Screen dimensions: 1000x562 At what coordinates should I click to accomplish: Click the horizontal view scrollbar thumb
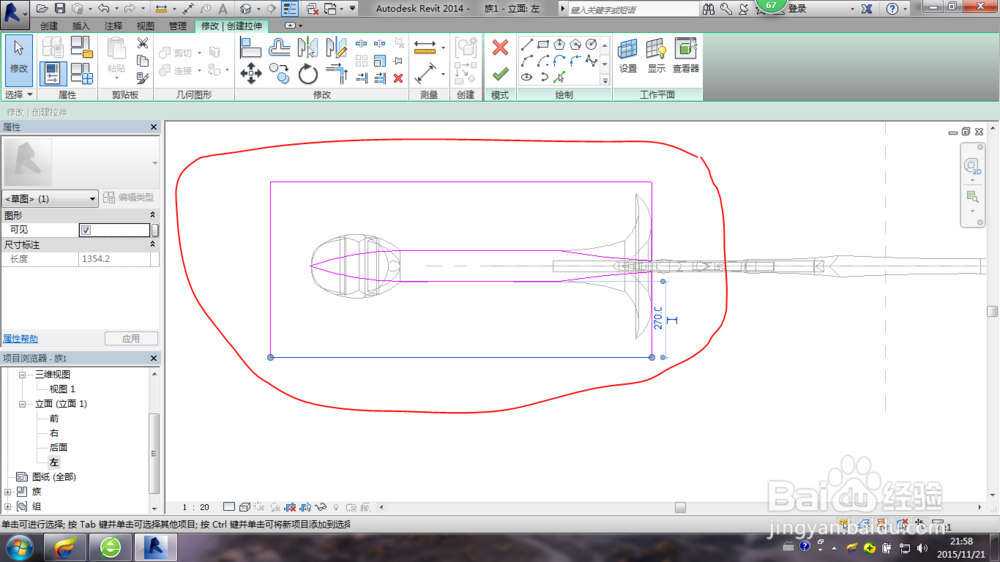coord(680,508)
